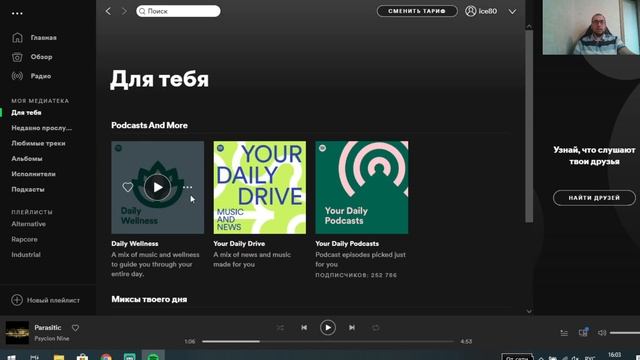Navigate forward with the right arrow
Viewport: 640px width, 360px height.
(x=124, y=11)
